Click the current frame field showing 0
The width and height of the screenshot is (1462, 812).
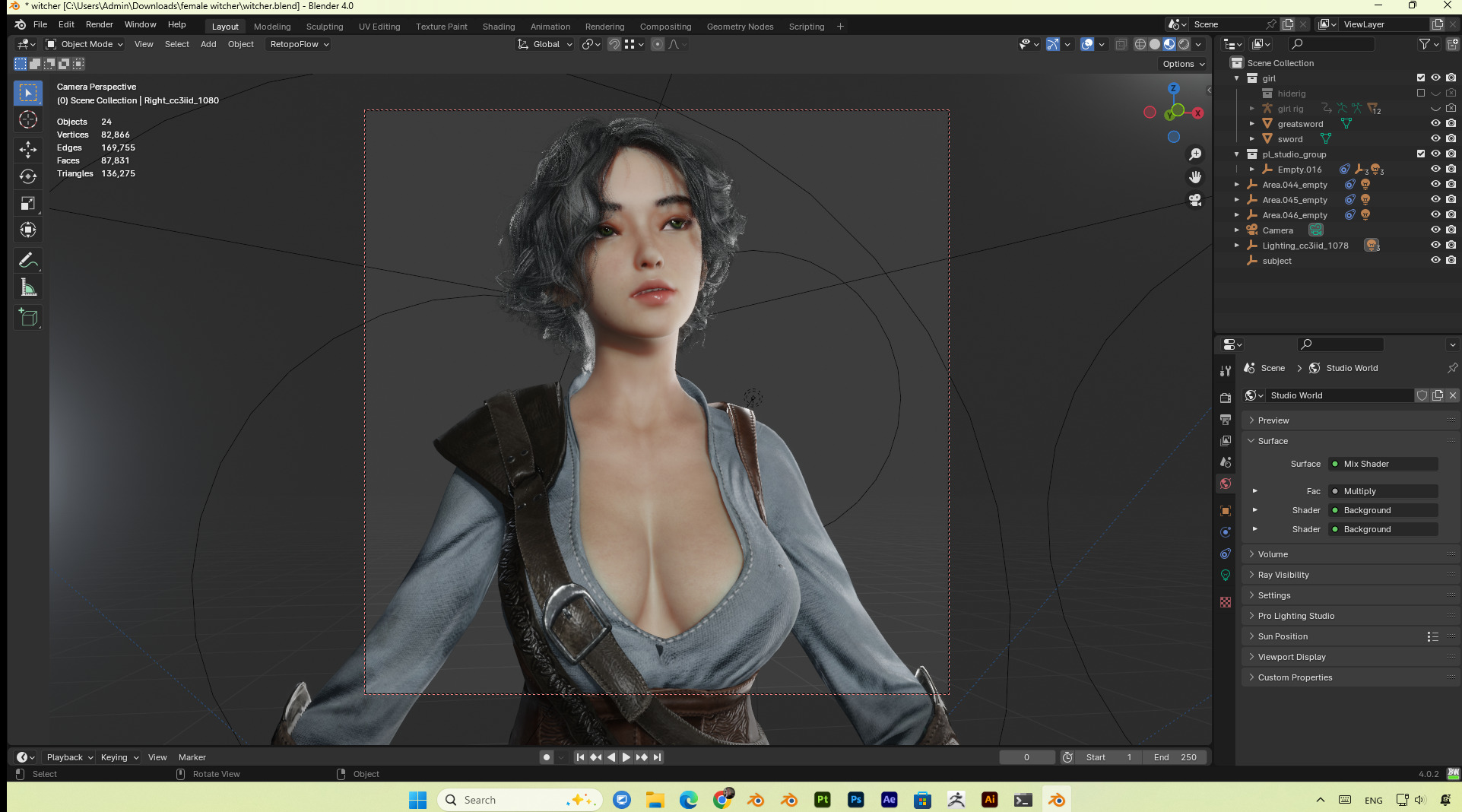[1026, 757]
